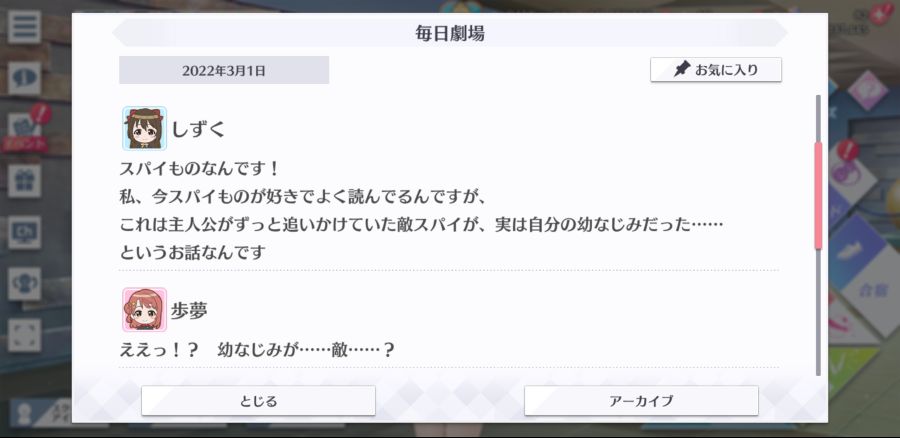Close the dialog with とじる button

(x=258, y=401)
